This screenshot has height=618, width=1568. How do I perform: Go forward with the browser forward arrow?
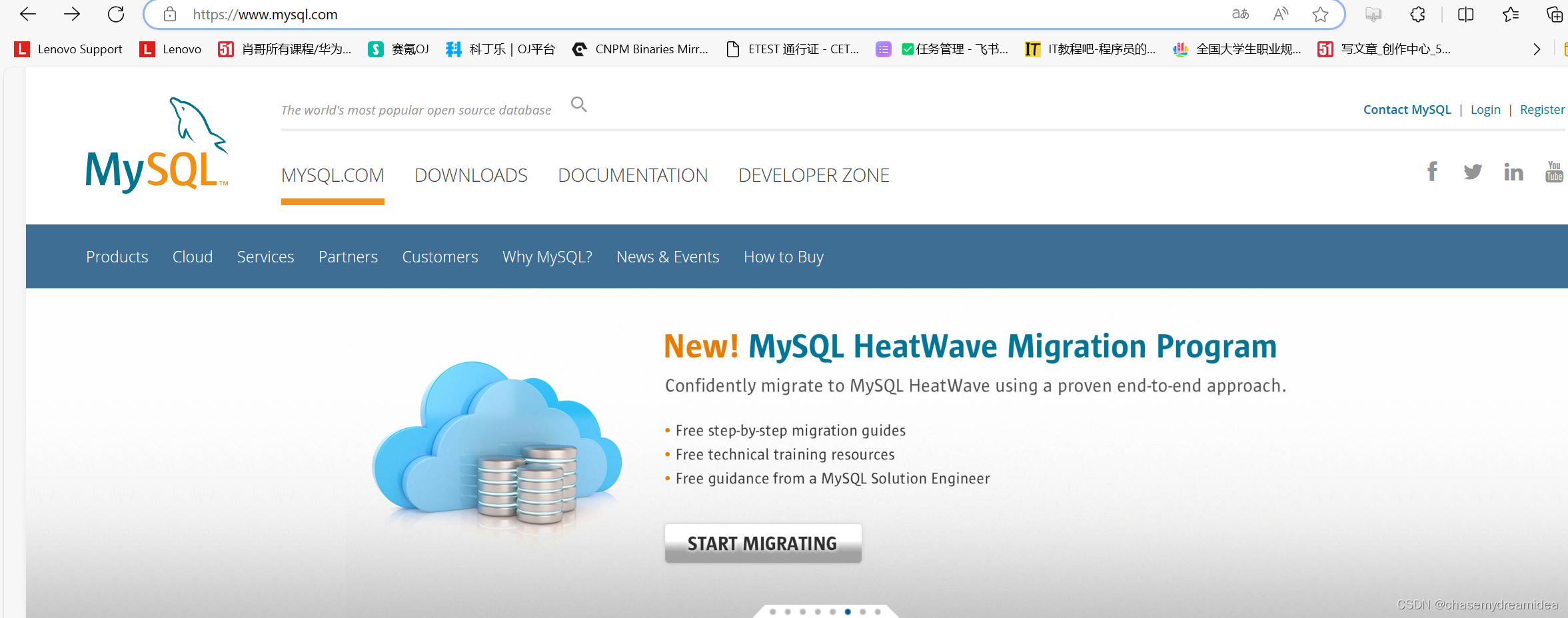(x=72, y=14)
